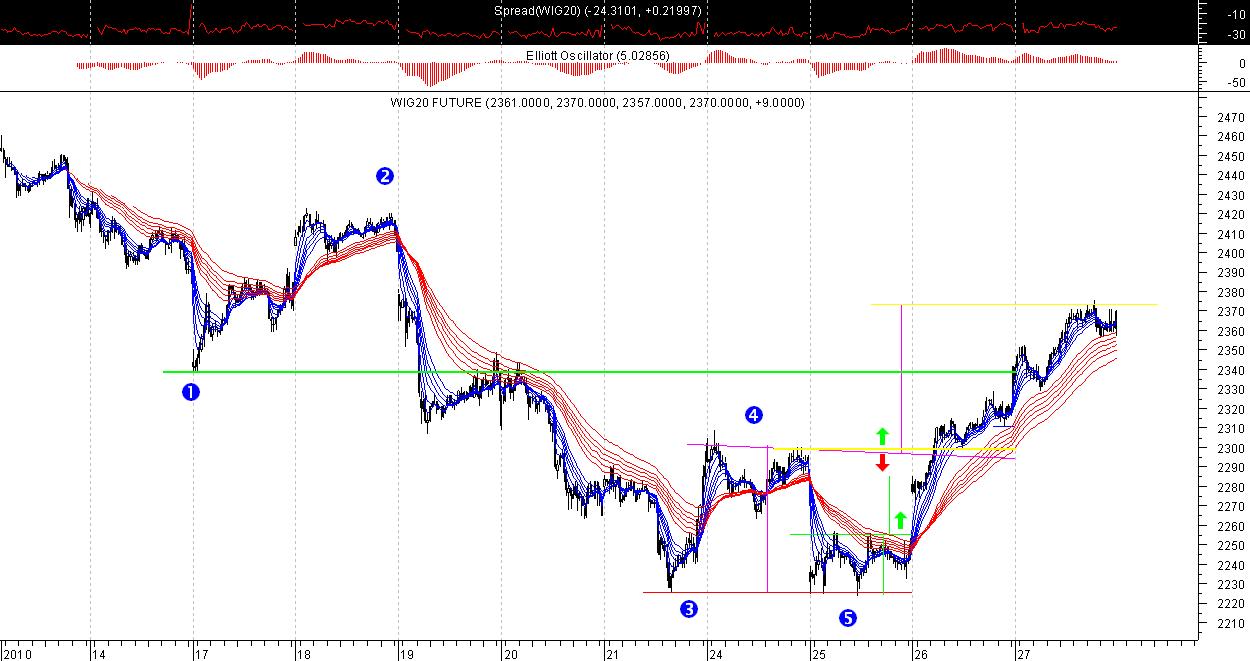Viewport: 1250px width, 661px height.
Task: Select Elliott wave label 3 marker
Action: tap(688, 608)
